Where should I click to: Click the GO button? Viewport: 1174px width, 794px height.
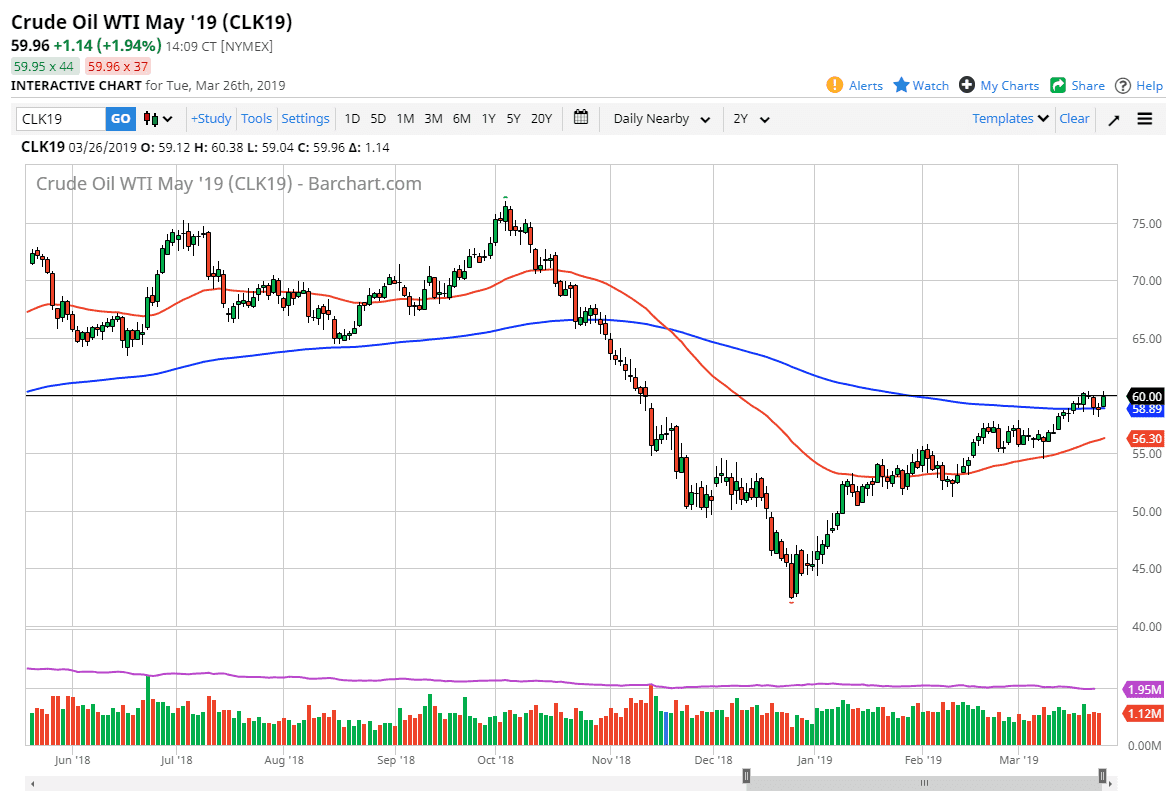(120, 118)
